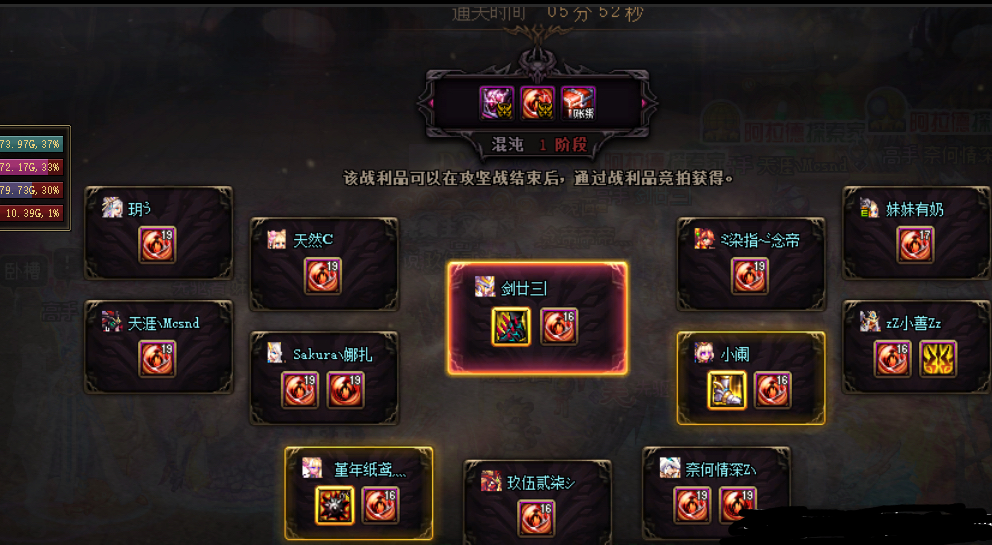Click the right pink arrow of loot box
Image resolution: width=992 pixels, height=545 pixels.
643,103
